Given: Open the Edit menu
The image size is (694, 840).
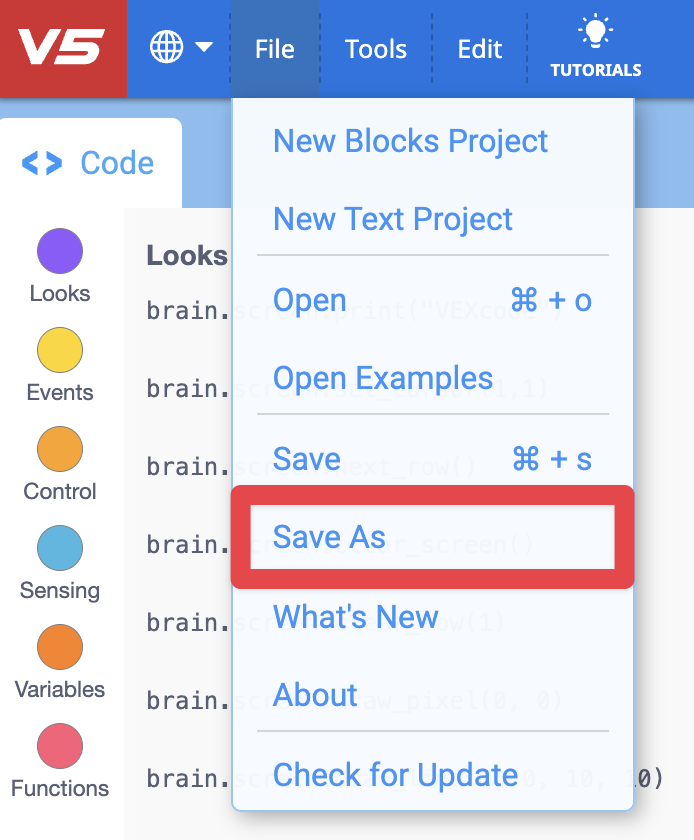Looking at the screenshot, I should pos(480,48).
